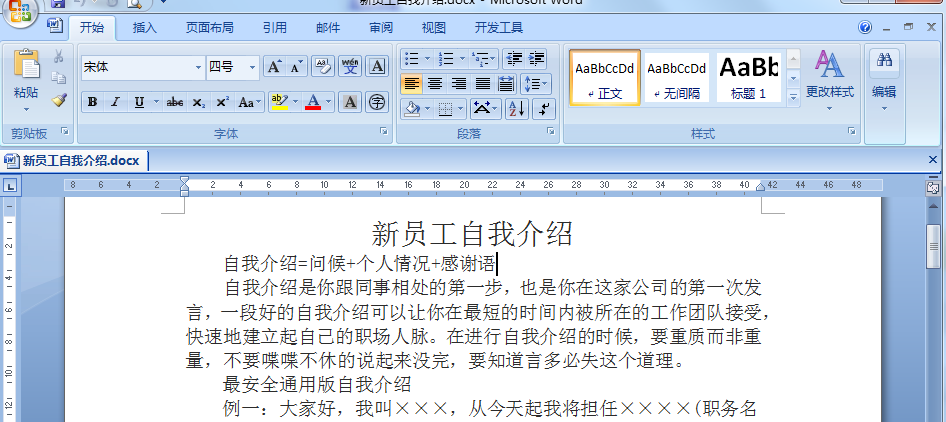Open the borders dropdown arrow
Viewport: 946px width, 422px height.
(x=460, y=109)
